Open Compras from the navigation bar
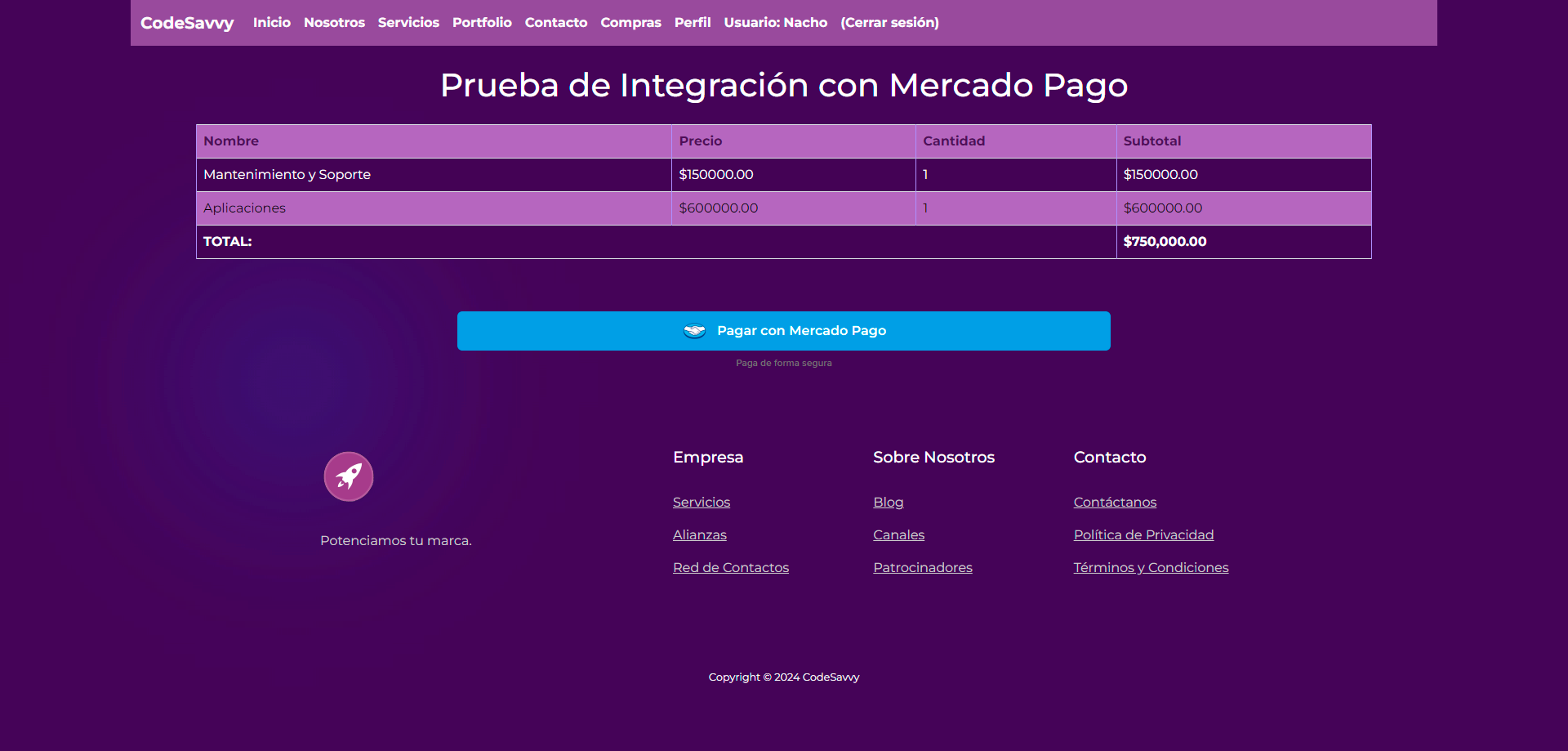 [x=630, y=23]
